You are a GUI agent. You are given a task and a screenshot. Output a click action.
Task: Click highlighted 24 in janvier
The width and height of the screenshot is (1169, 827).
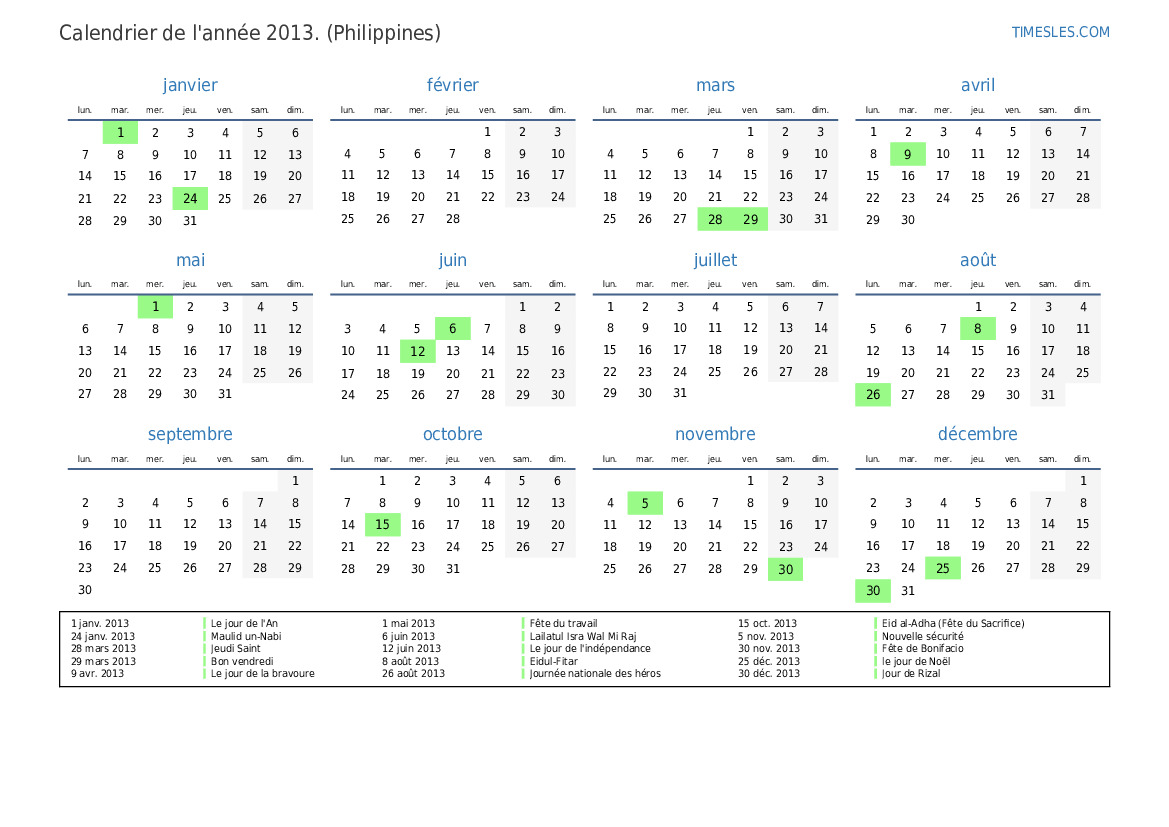click(190, 198)
